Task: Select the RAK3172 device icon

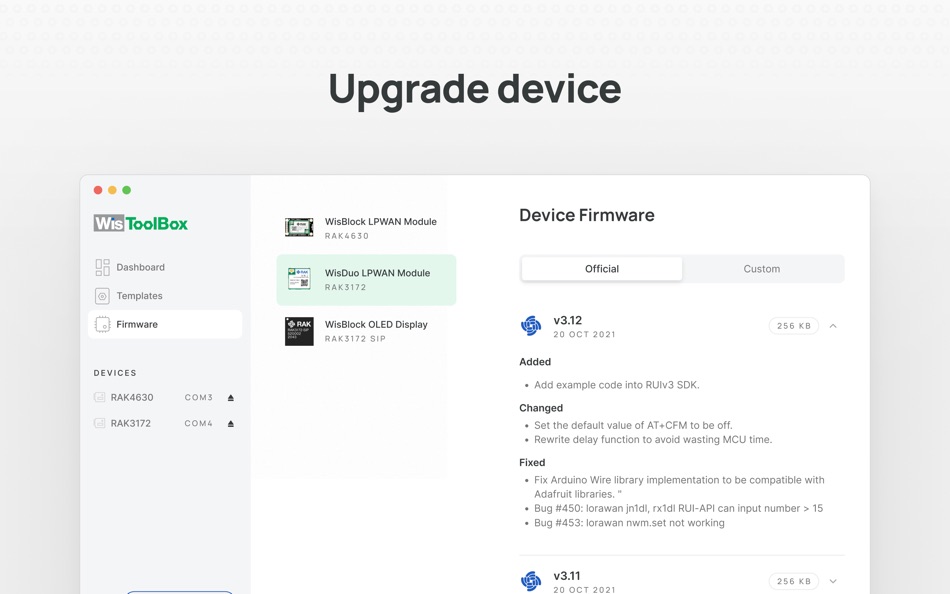Action: 99,423
